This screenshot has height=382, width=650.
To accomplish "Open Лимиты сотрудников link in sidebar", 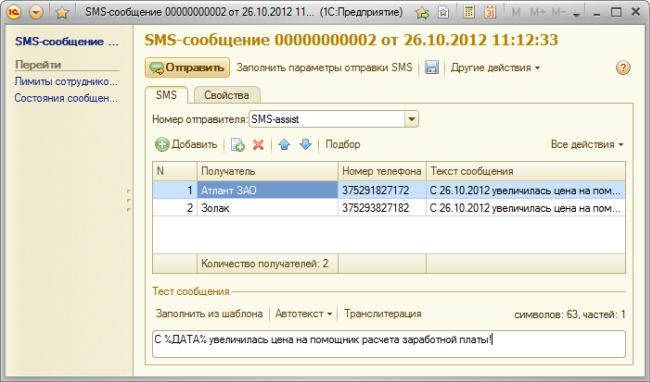I will tap(66, 81).
